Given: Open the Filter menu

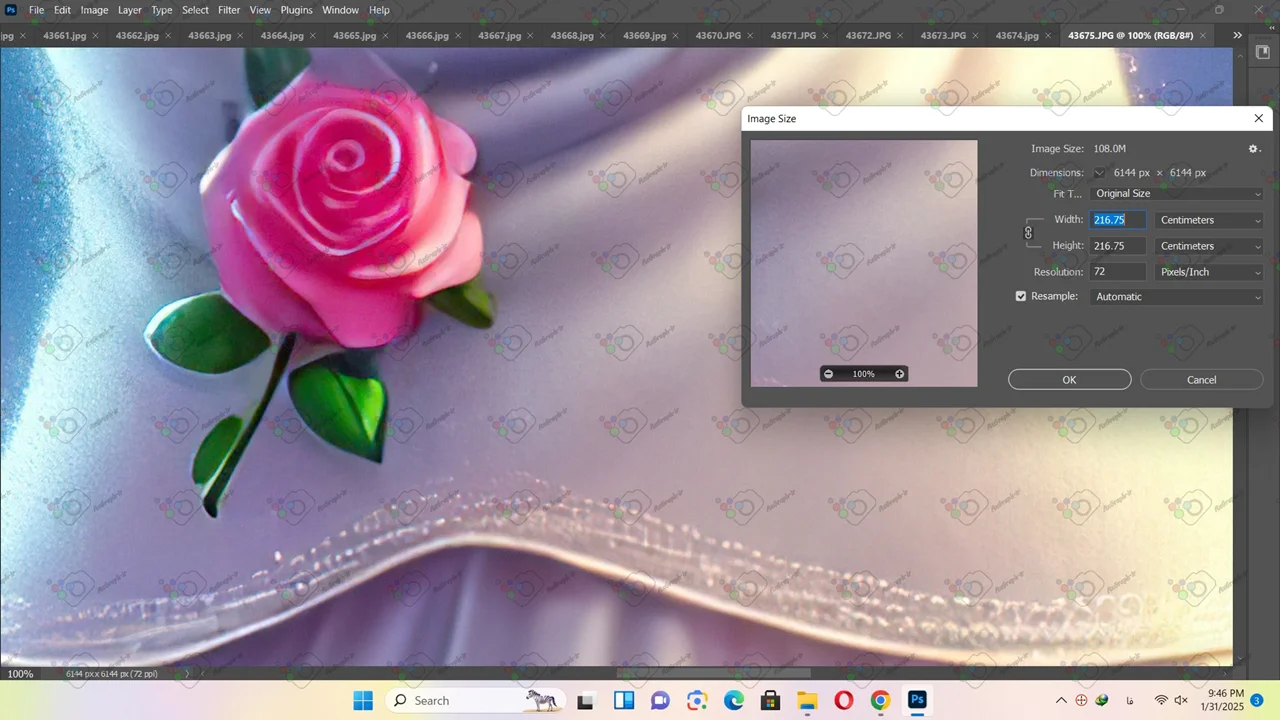Looking at the screenshot, I should (229, 10).
